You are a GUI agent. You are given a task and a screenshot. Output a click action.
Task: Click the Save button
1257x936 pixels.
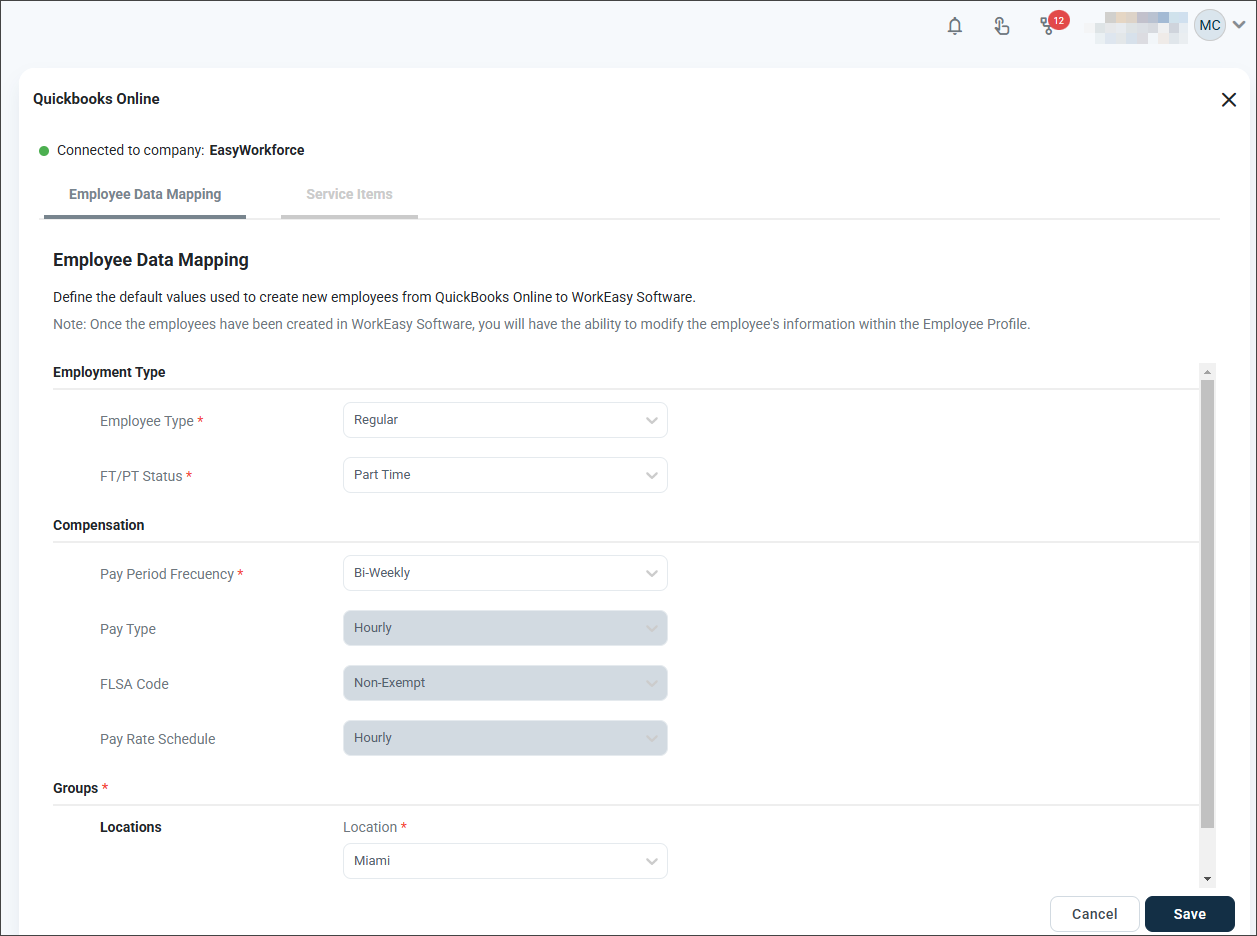pyautogui.click(x=1190, y=914)
